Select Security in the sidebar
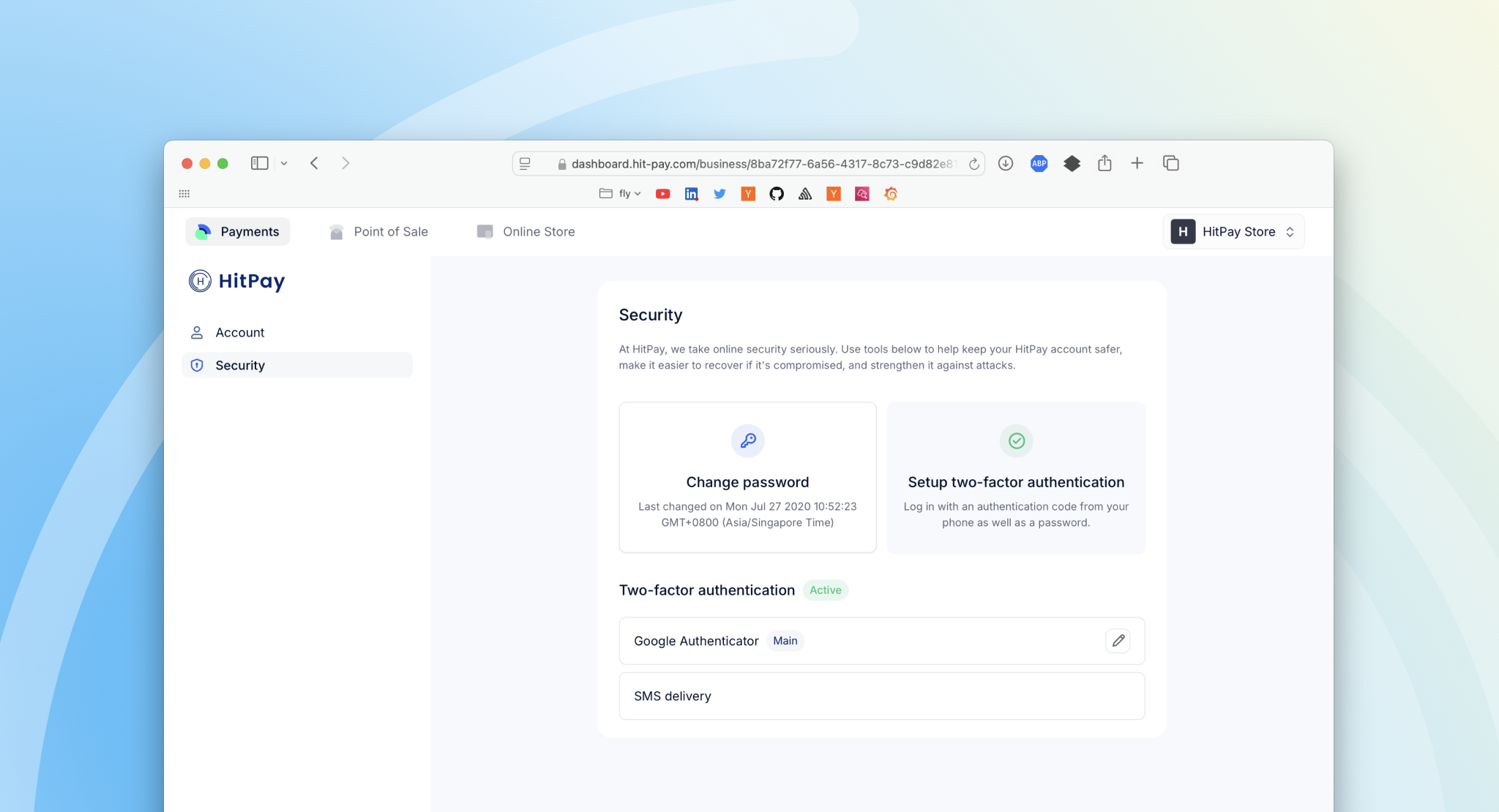Image resolution: width=1499 pixels, height=812 pixels. coord(297,365)
